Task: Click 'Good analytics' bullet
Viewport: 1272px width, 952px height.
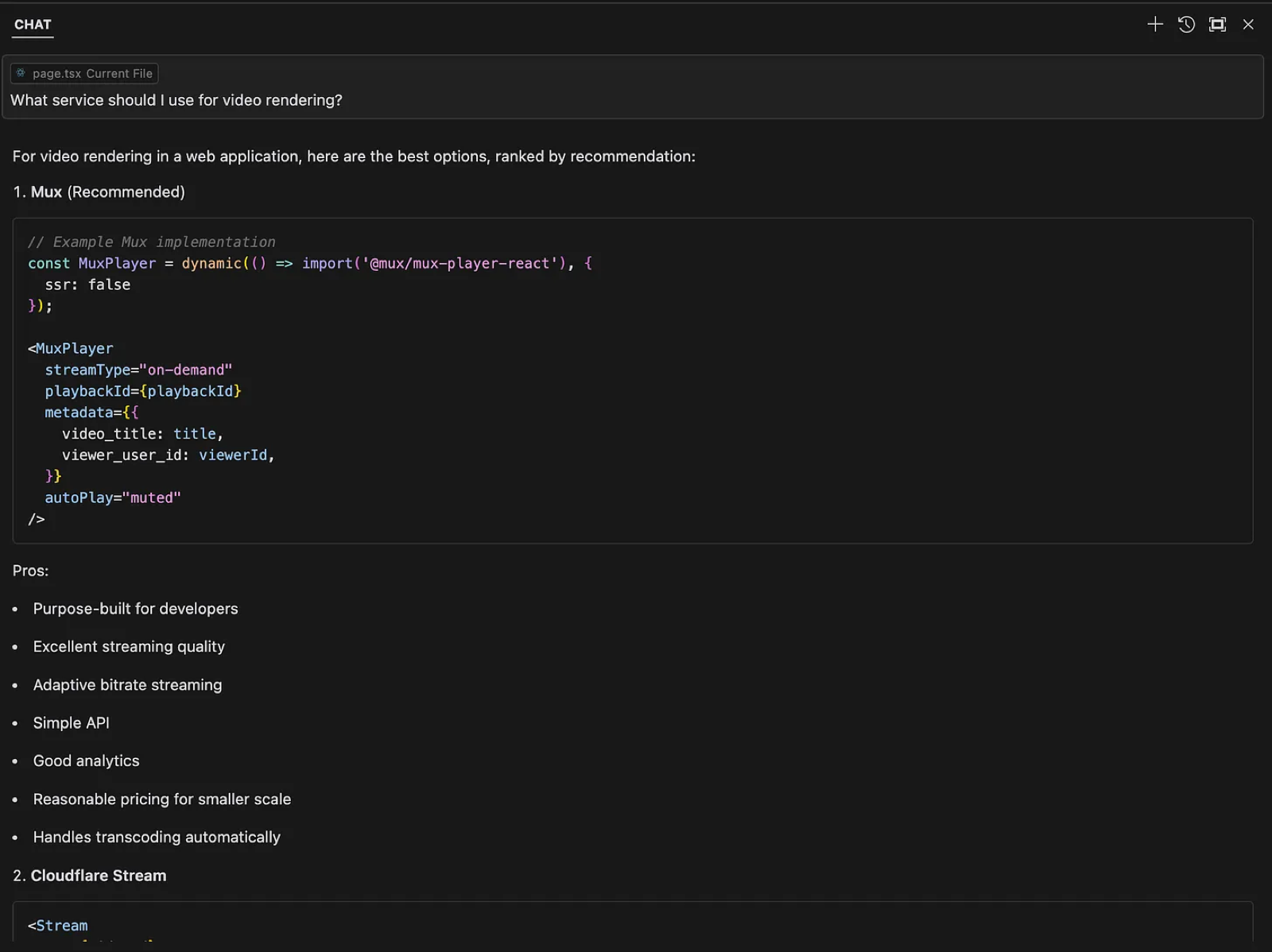Action: [x=87, y=761]
